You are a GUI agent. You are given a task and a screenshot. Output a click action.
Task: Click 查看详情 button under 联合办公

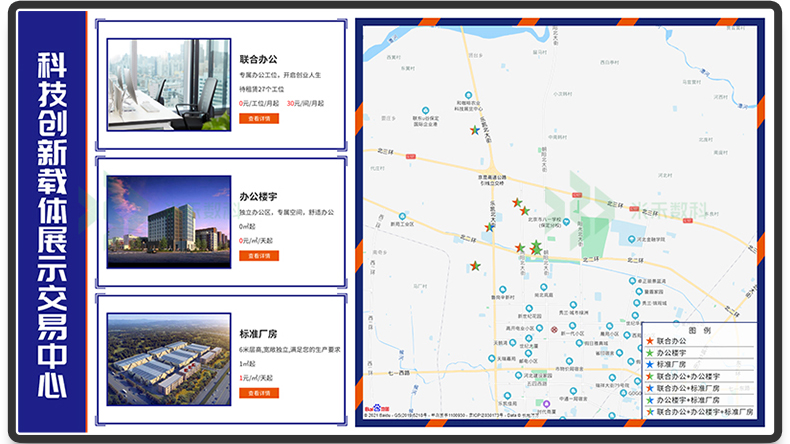[x=258, y=118]
